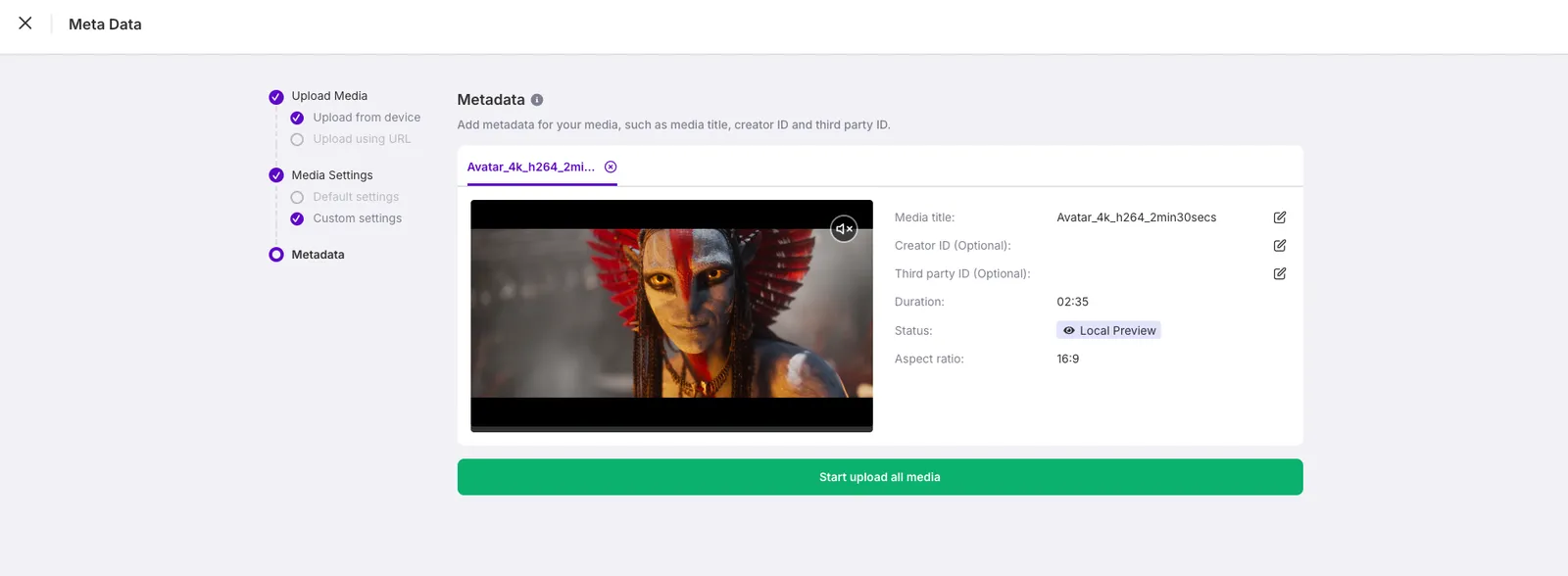Select the Avatar_4k_h264_2mi... tab

(531, 167)
